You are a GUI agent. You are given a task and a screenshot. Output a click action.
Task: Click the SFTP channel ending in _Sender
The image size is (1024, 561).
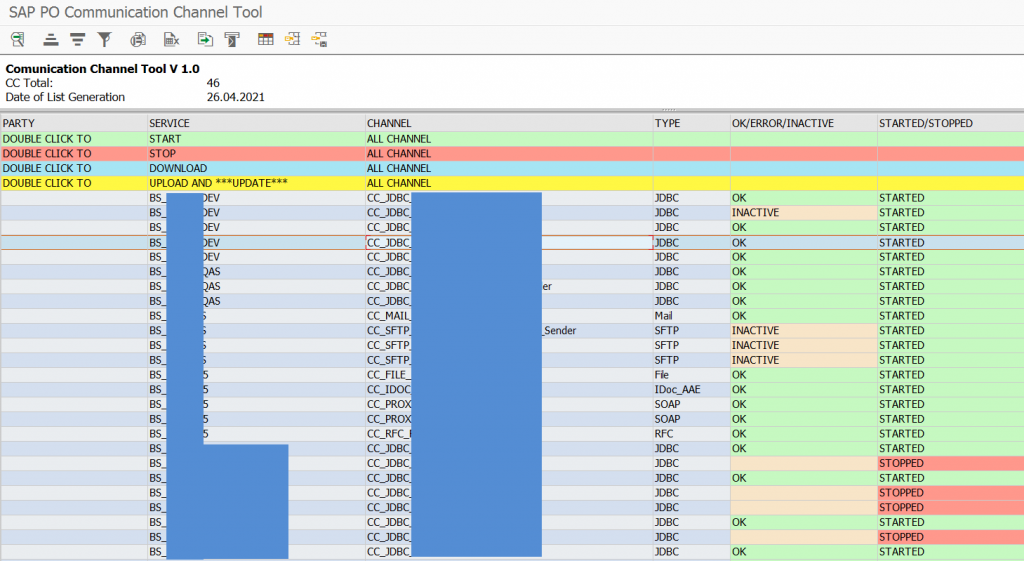point(509,330)
